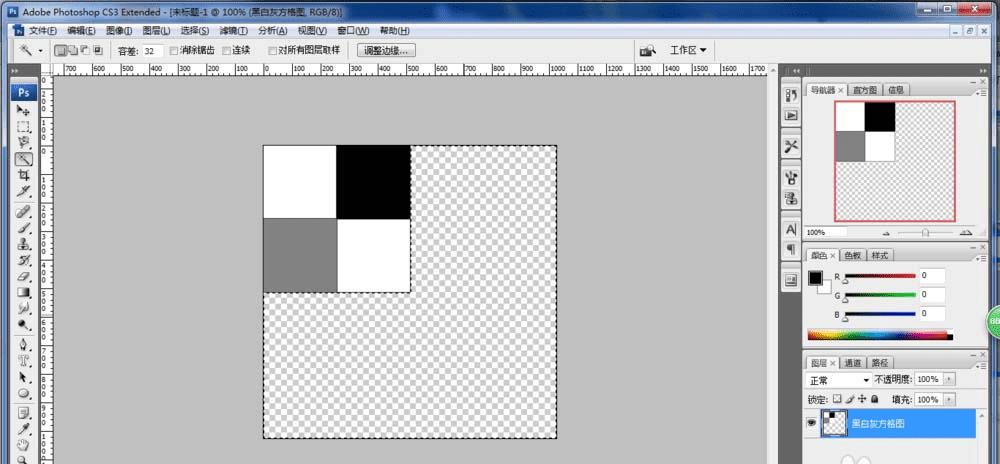Select the Slice tool

click(x=24, y=191)
